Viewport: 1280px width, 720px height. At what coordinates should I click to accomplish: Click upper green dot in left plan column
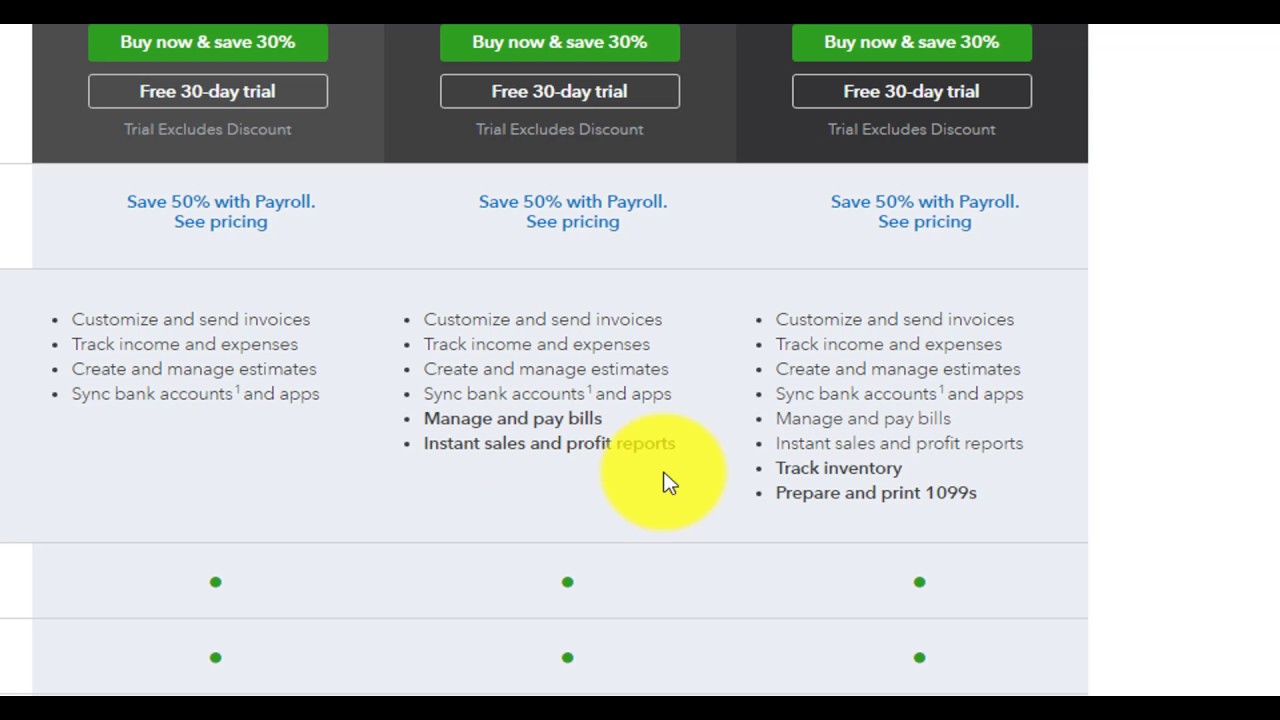[x=215, y=582]
